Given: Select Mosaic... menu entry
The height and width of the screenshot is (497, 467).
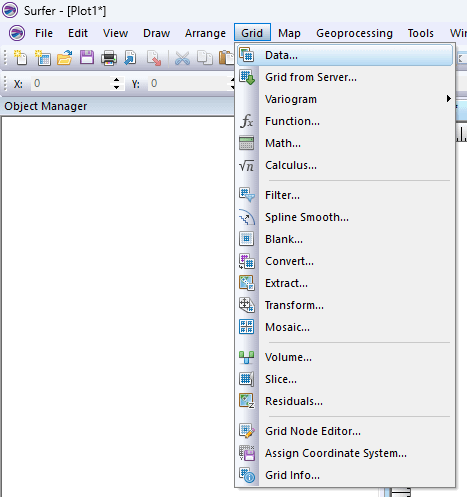Looking at the screenshot, I should tap(345, 327).
